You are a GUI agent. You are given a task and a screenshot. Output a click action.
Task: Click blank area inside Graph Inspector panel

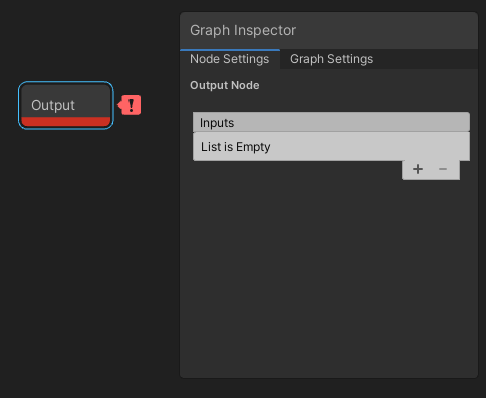329,277
